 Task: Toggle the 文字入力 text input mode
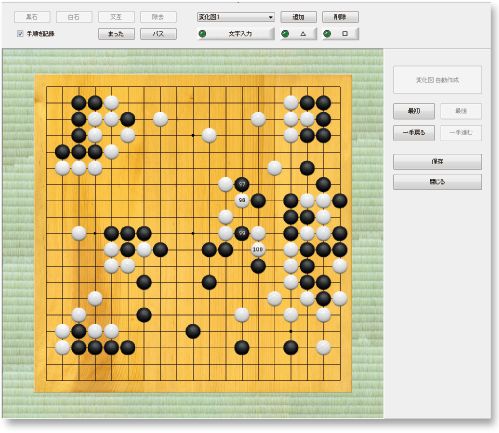point(236,34)
